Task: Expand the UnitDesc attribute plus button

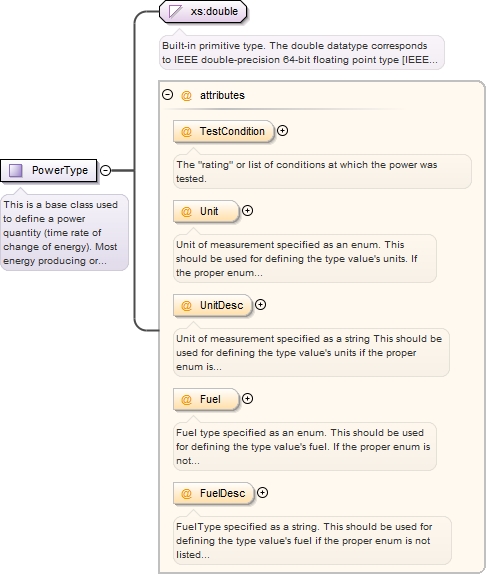Action: [260, 305]
